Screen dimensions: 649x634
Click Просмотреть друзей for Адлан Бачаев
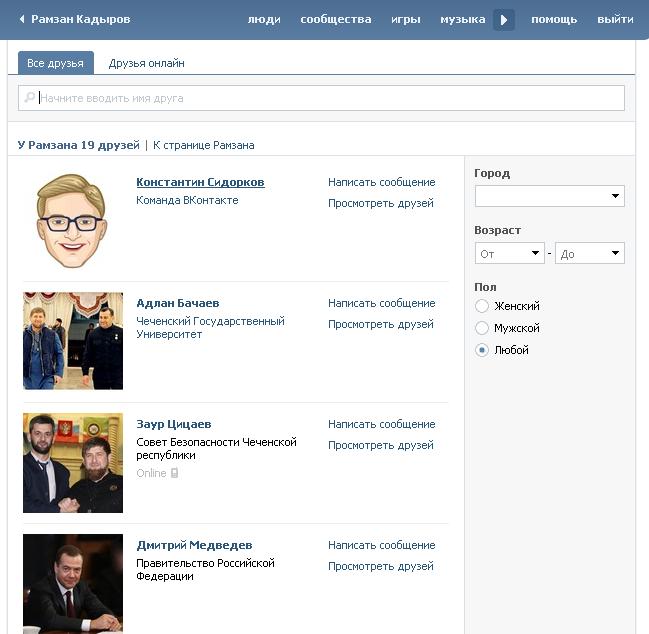pos(381,324)
